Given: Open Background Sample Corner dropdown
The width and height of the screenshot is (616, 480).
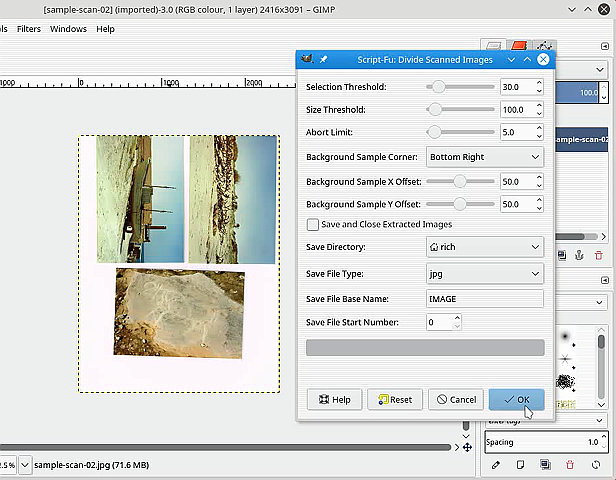Looking at the screenshot, I should pyautogui.click(x=484, y=157).
